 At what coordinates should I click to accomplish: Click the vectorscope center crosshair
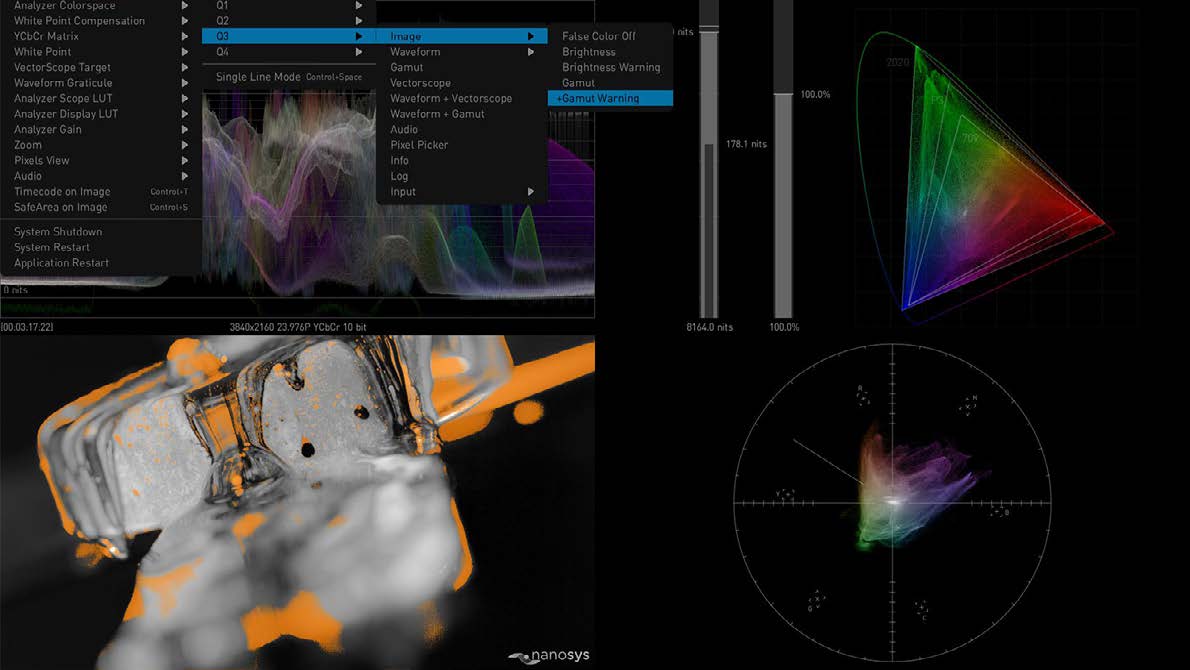[x=890, y=502]
